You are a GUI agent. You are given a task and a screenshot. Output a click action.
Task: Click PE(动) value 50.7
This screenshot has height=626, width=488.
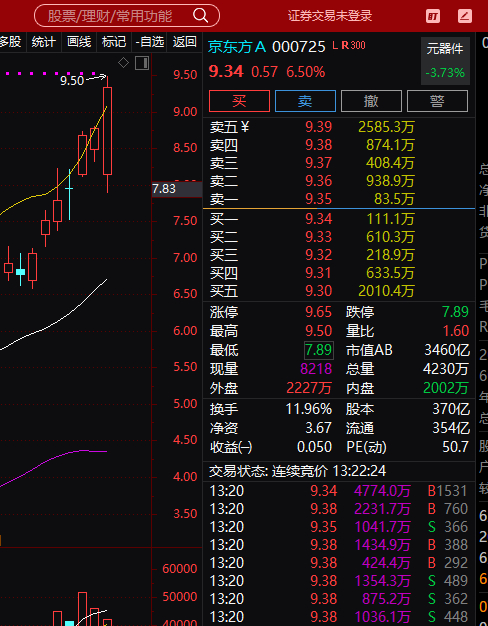(455, 447)
